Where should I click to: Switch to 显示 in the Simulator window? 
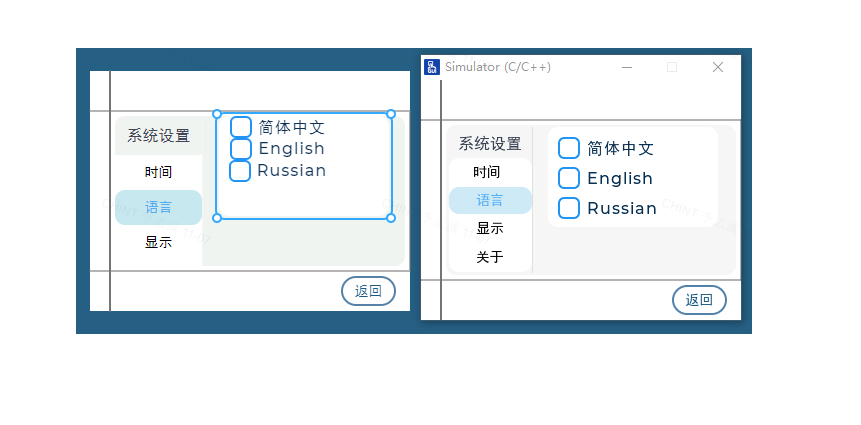[490, 228]
